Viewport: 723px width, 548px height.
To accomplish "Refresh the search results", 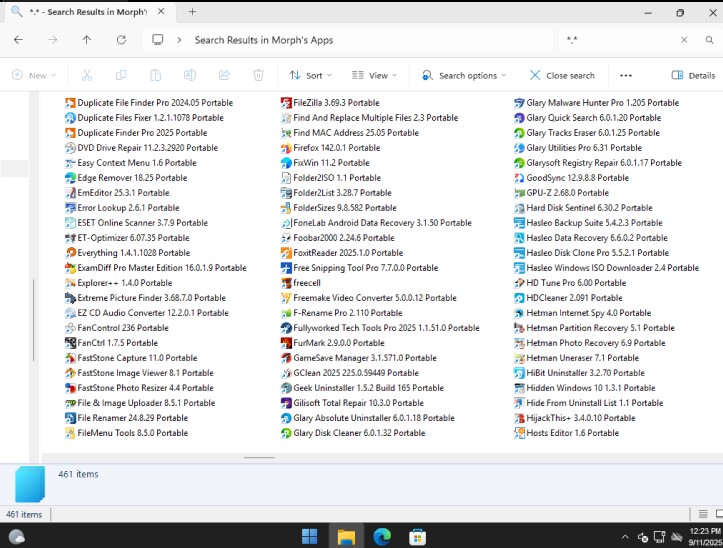I will (121, 40).
